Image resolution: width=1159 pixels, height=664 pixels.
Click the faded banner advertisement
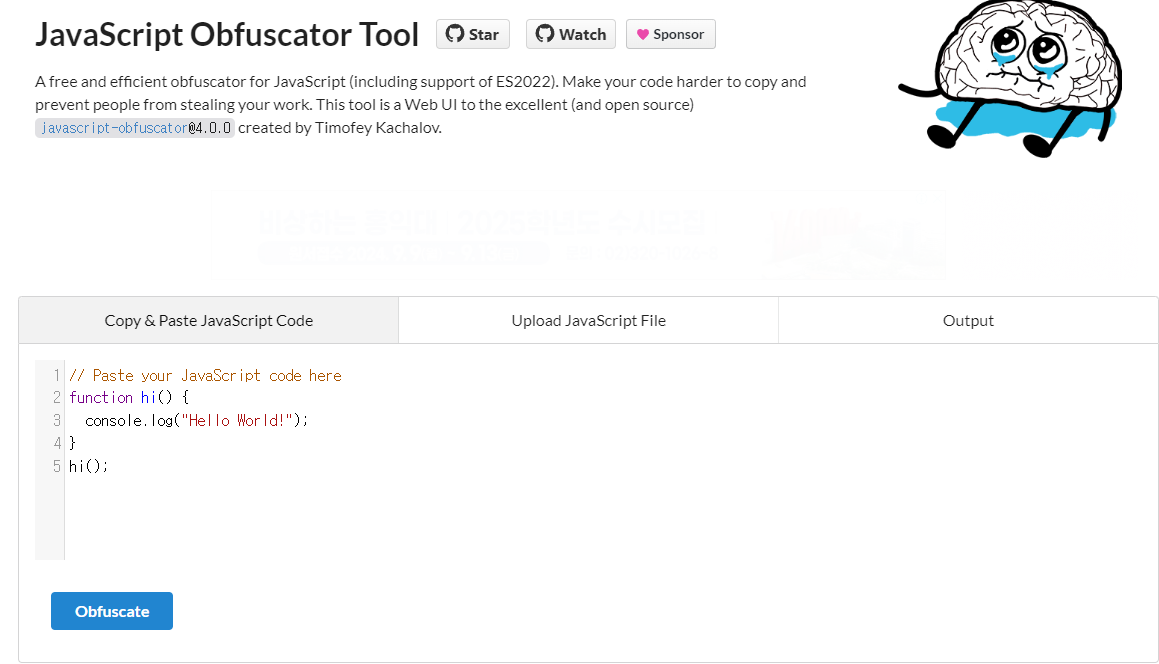pyautogui.click(x=578, y=234)
